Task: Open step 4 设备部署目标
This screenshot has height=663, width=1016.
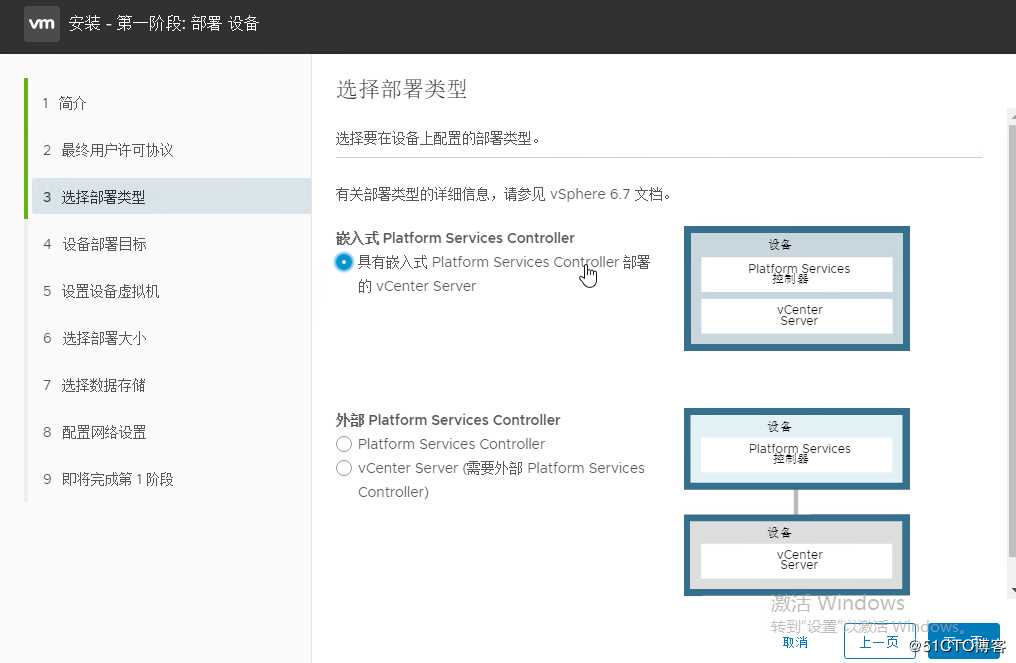Action: (x=95, y=244)
